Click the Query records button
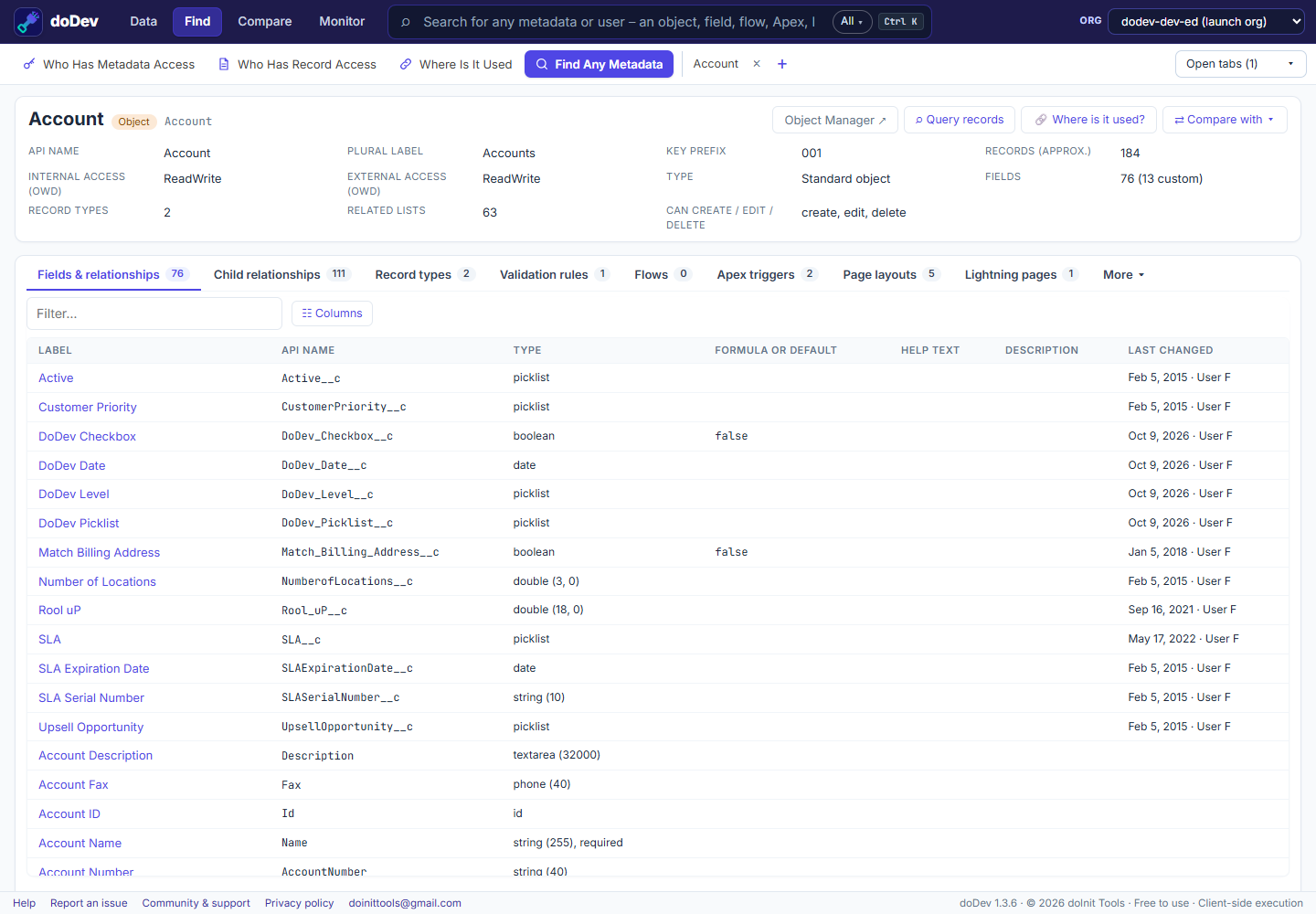Viewport: 1316px width, 914px height. pyautogui.click(x=960, y=120)
